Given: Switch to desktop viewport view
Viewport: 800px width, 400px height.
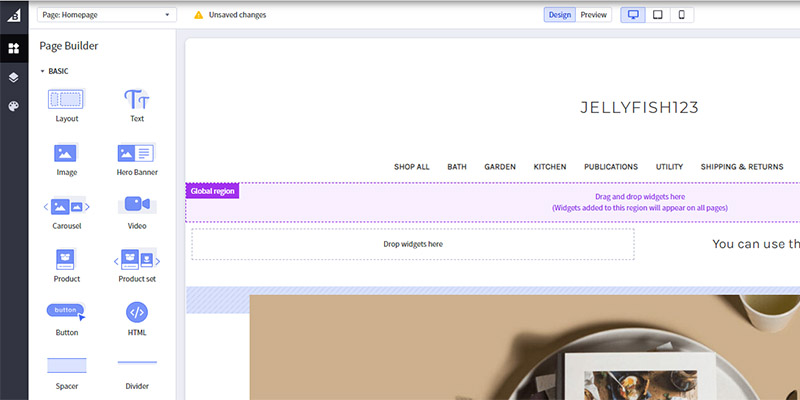Looking at the screenshot, I should [633, 15].
